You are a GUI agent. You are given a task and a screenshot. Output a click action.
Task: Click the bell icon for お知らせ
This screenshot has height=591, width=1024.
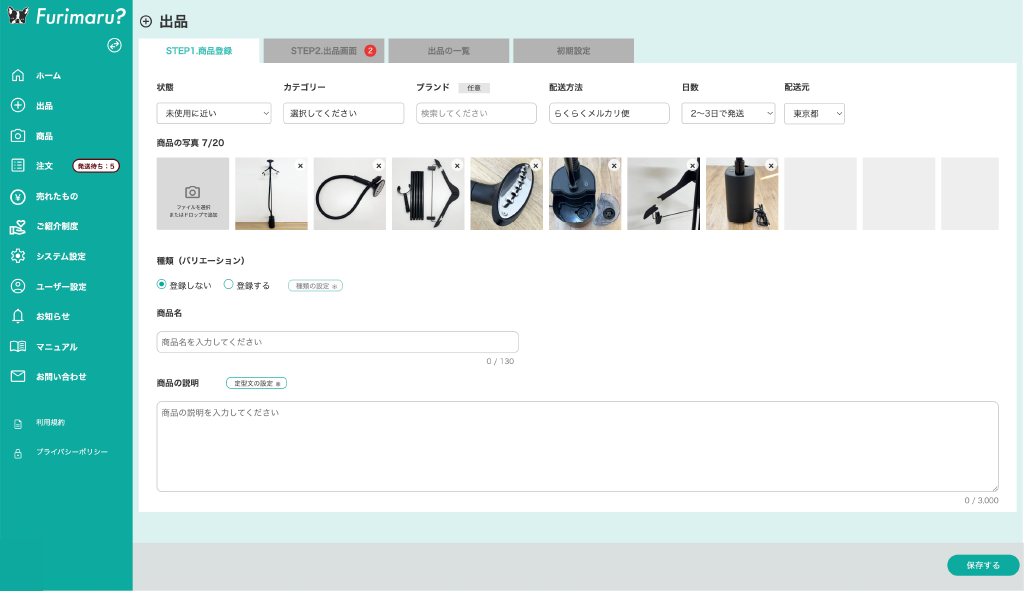coord(17,316)
